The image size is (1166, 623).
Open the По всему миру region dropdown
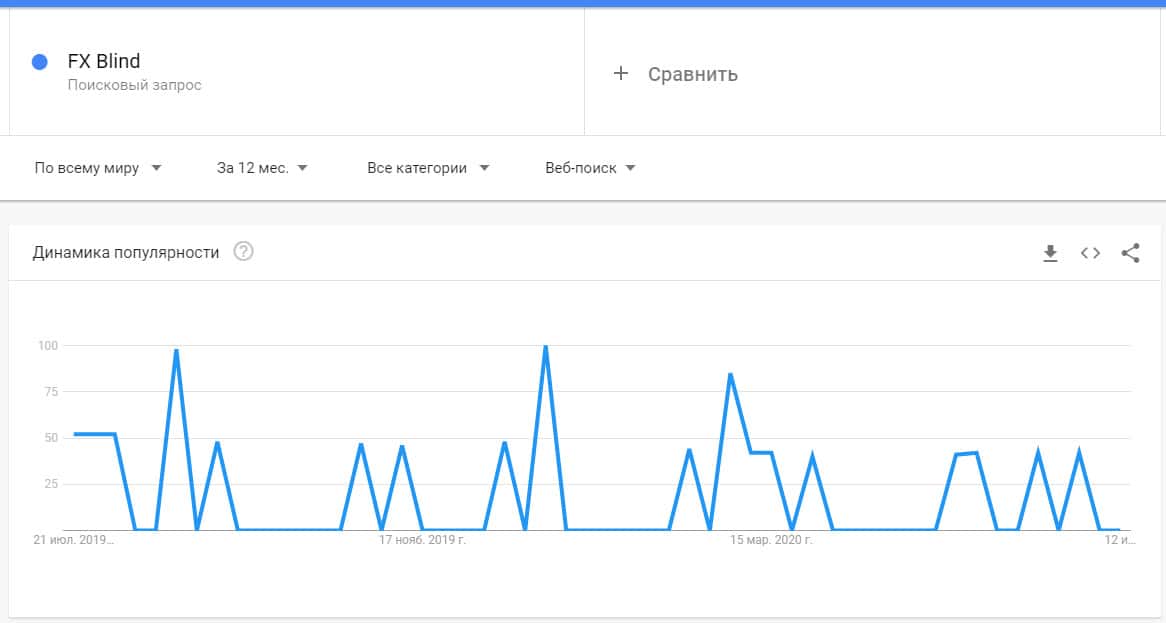pyautogui.click(x=98, y=168)
